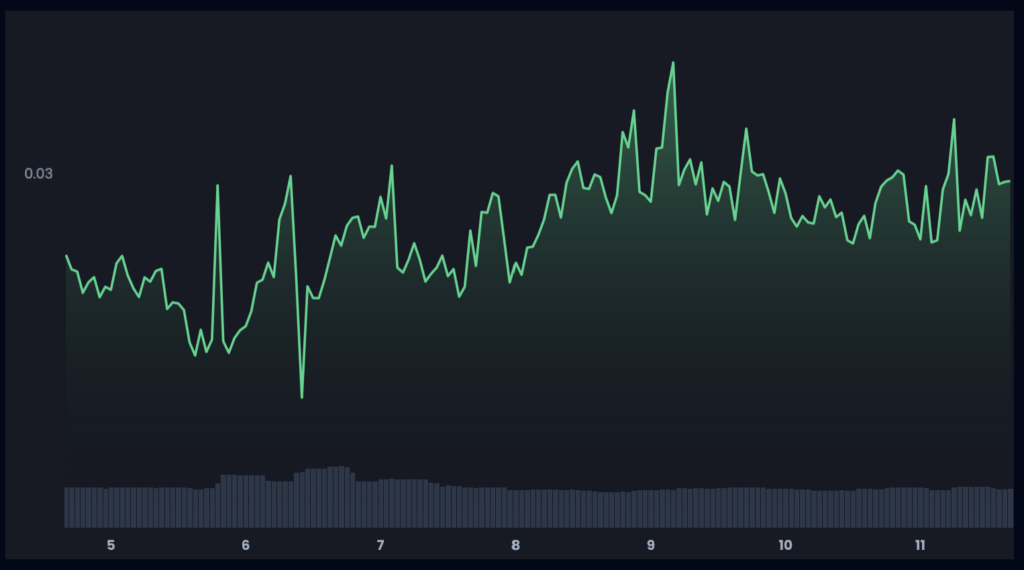Viewport: 1024px width, 570px height.
Task: Click the x-axis date label 7
Action: pos(380,545)
